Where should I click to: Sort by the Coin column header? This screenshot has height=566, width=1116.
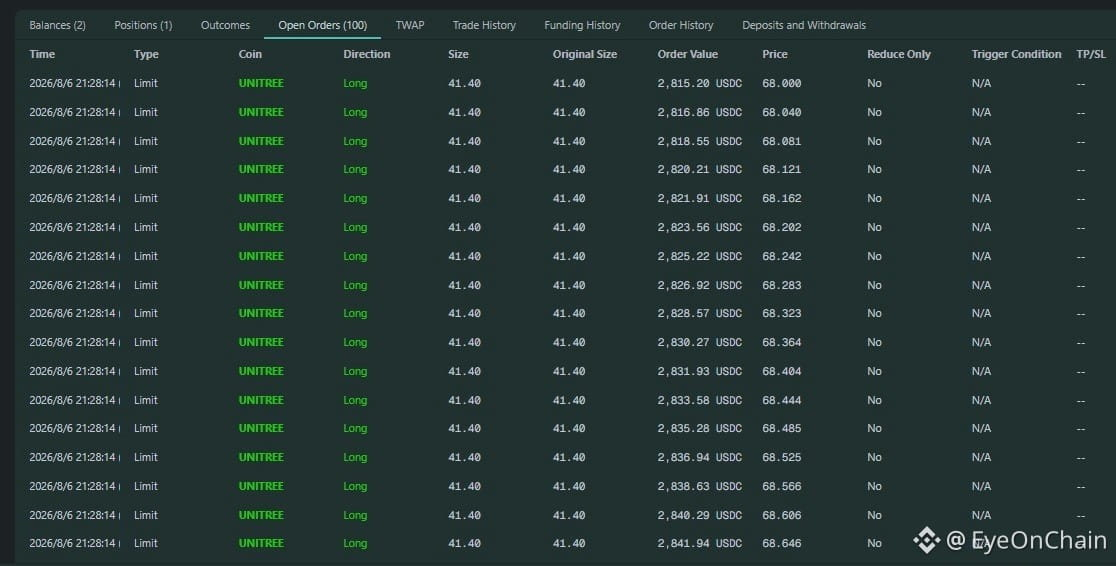pos(250,54)
